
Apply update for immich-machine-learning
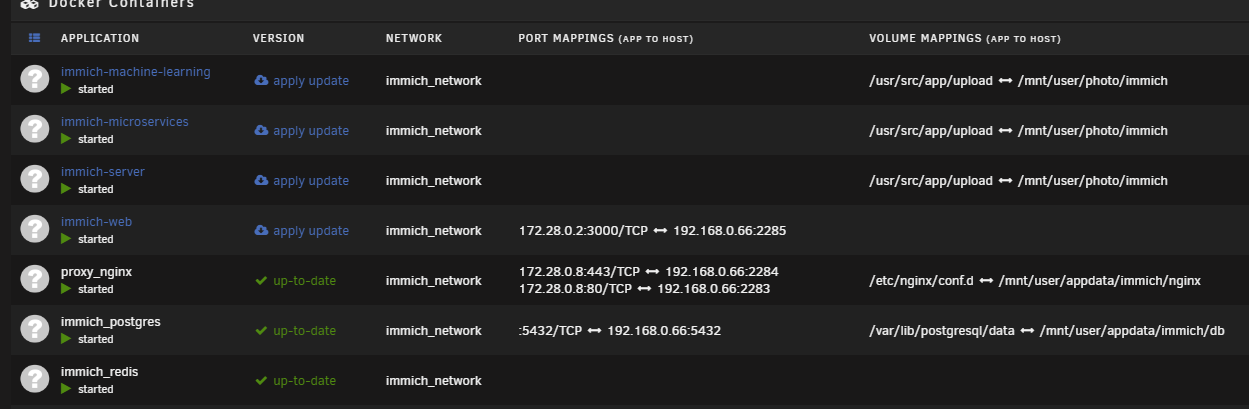click(301, 80)
